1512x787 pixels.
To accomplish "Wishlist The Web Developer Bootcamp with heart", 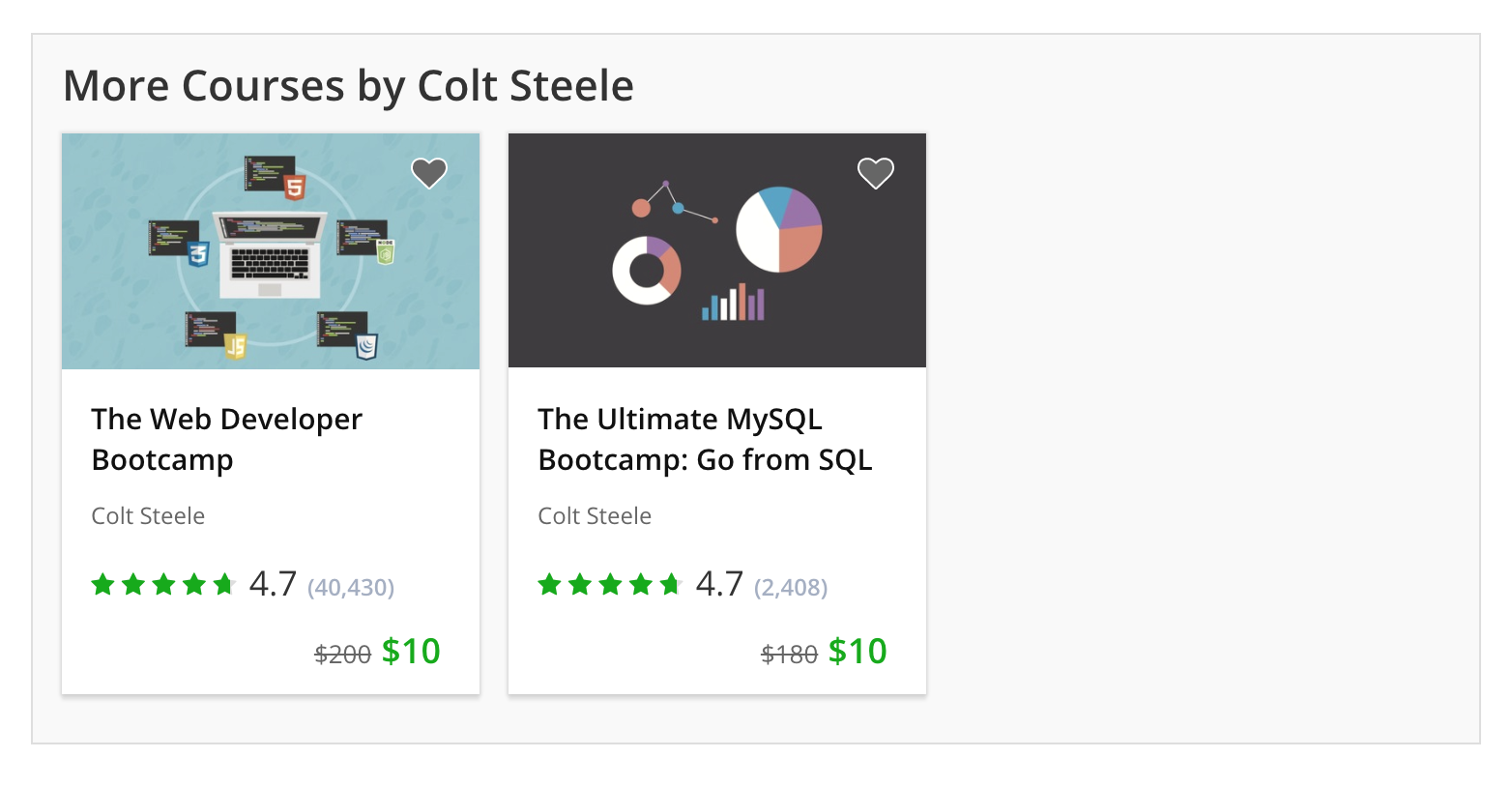I will [x=429, y=173].
